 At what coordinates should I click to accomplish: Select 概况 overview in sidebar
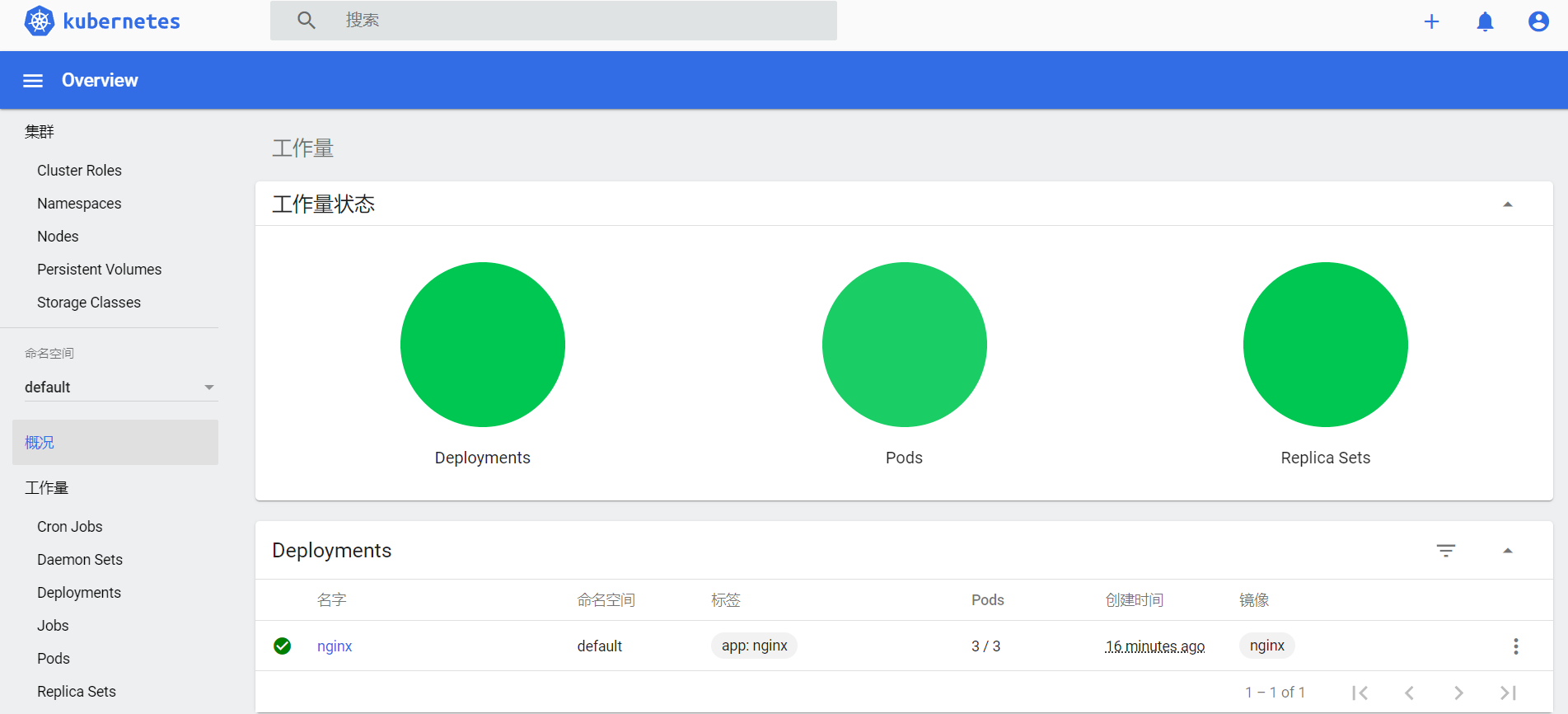tap(115, 443)
